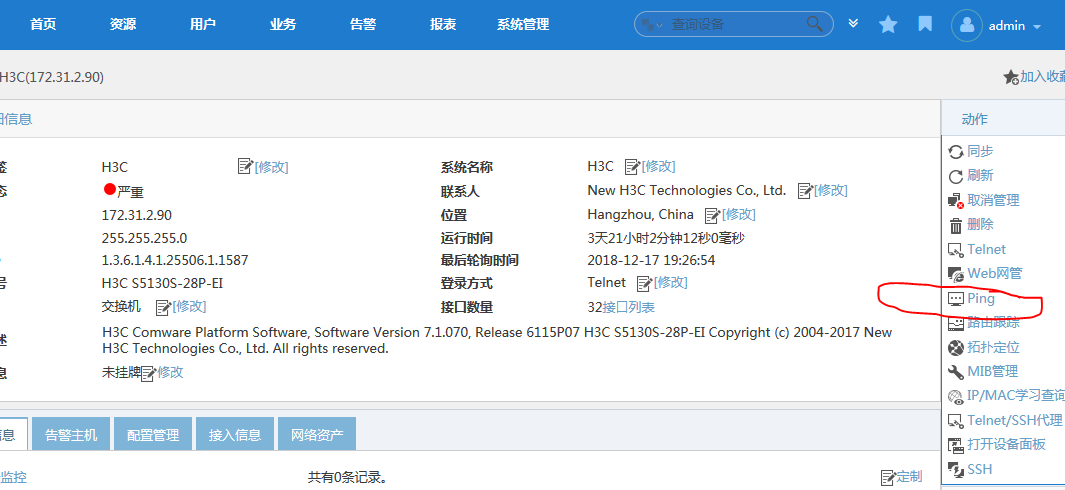Click the admin user avatar icon

click(967, 26)
